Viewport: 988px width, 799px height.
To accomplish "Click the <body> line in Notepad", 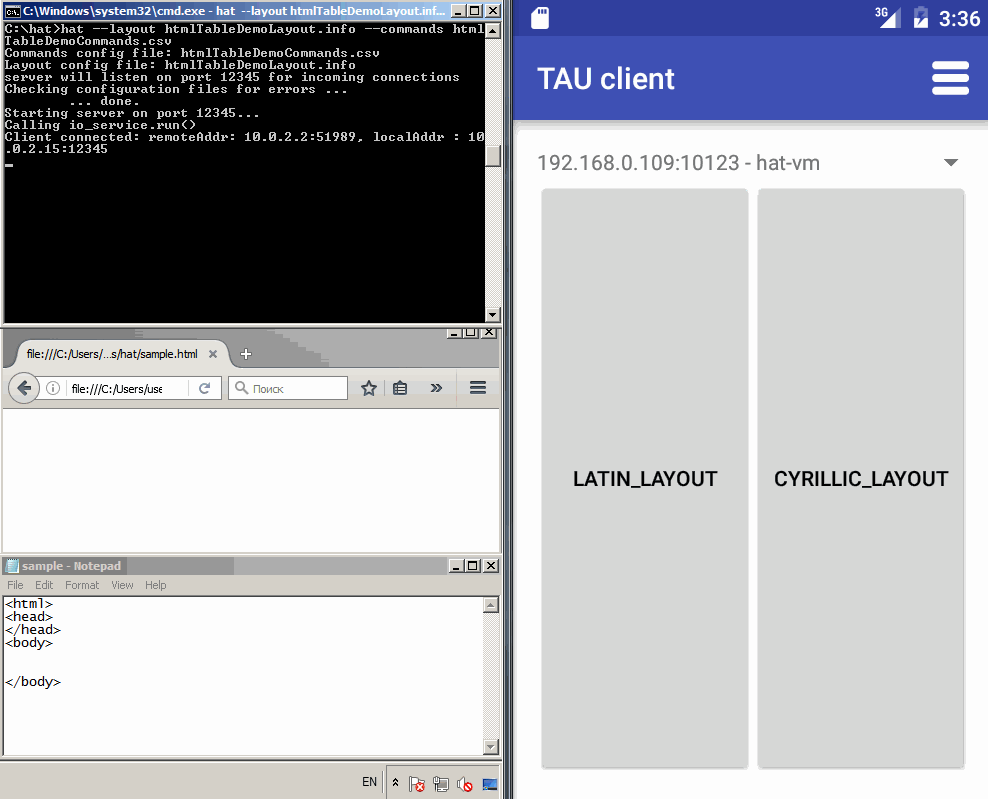I will pos(29,643).
